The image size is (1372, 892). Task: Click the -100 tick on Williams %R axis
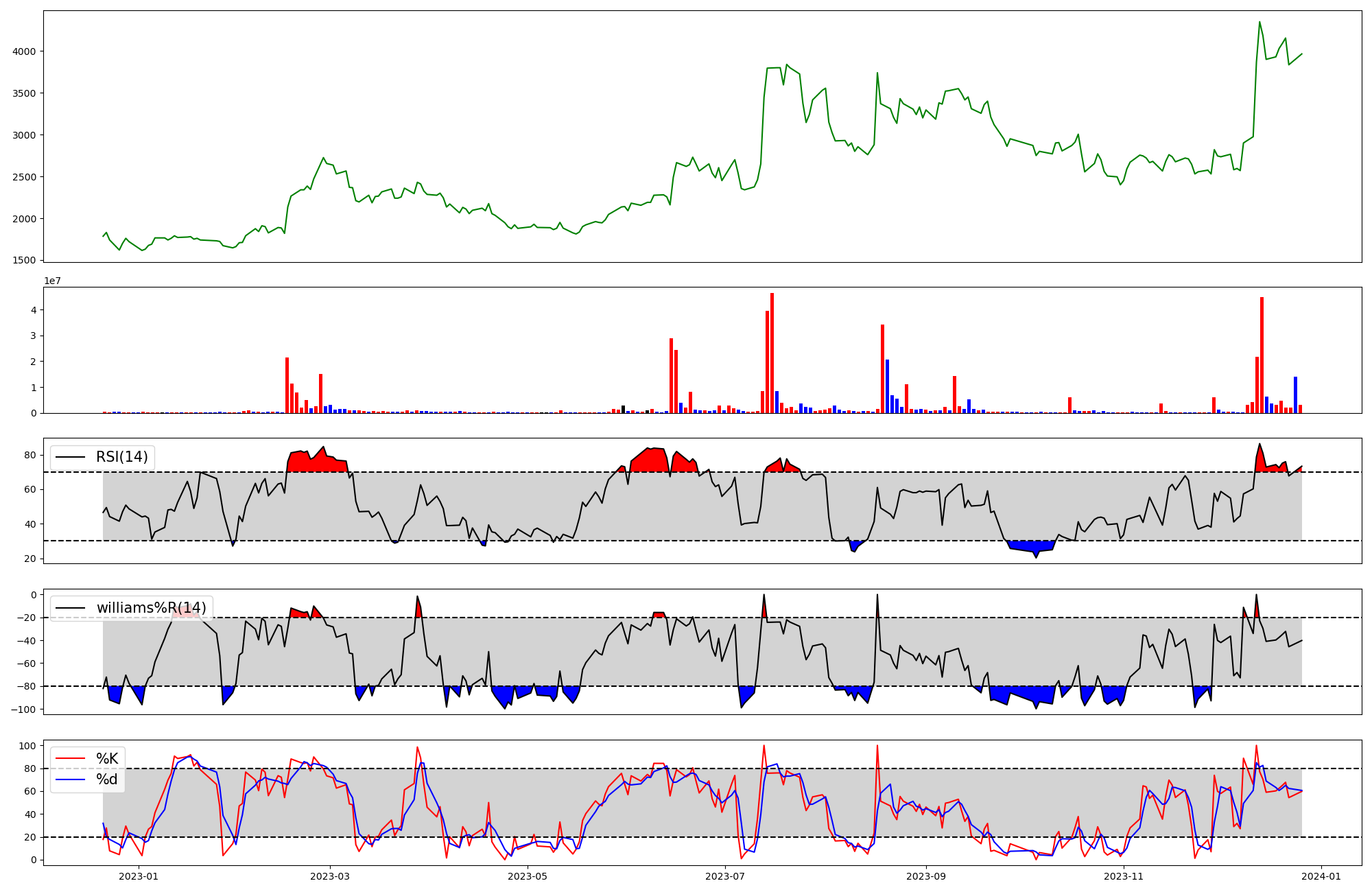[25, 709]
